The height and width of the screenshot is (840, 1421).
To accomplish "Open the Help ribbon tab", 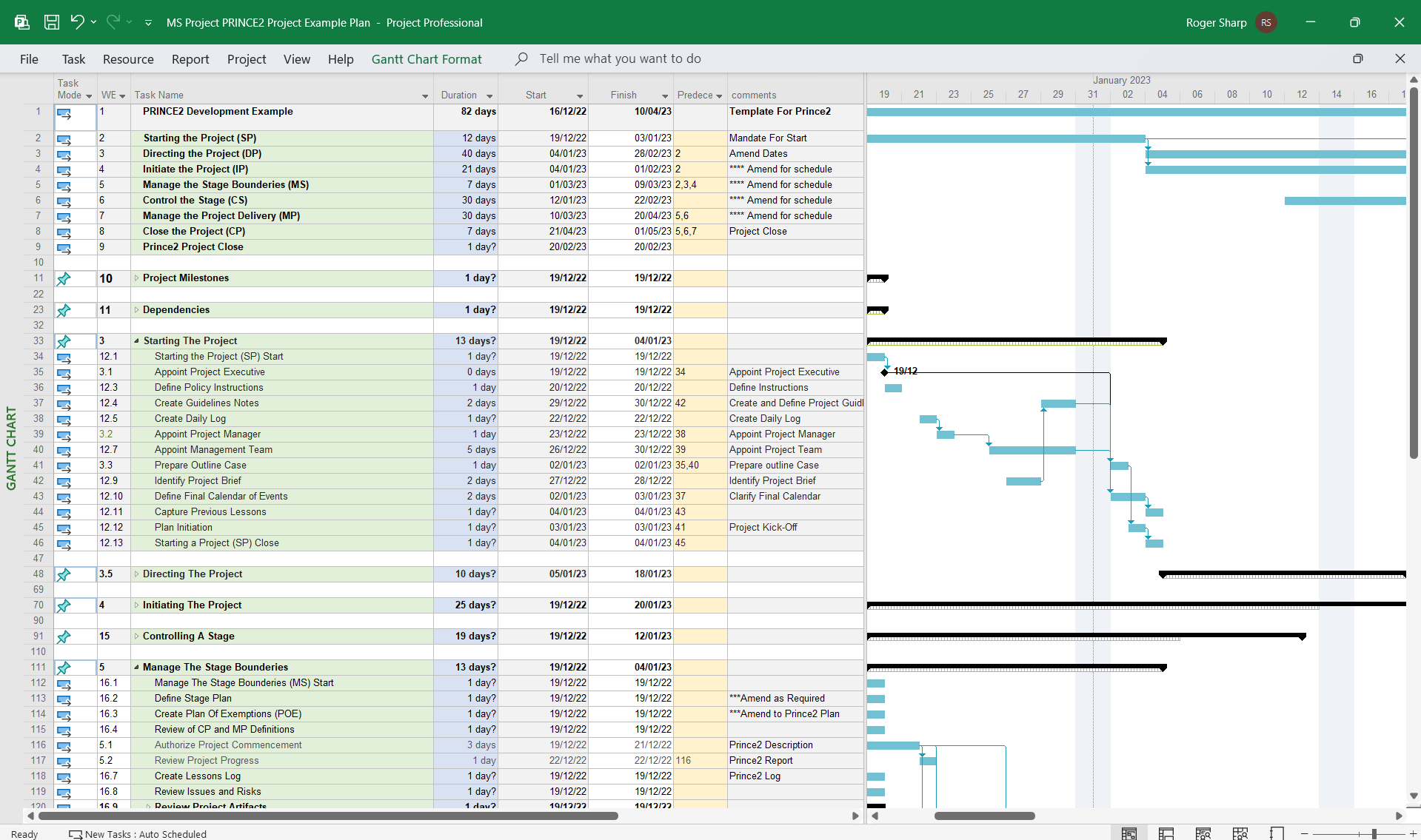I will click(341, 59).
